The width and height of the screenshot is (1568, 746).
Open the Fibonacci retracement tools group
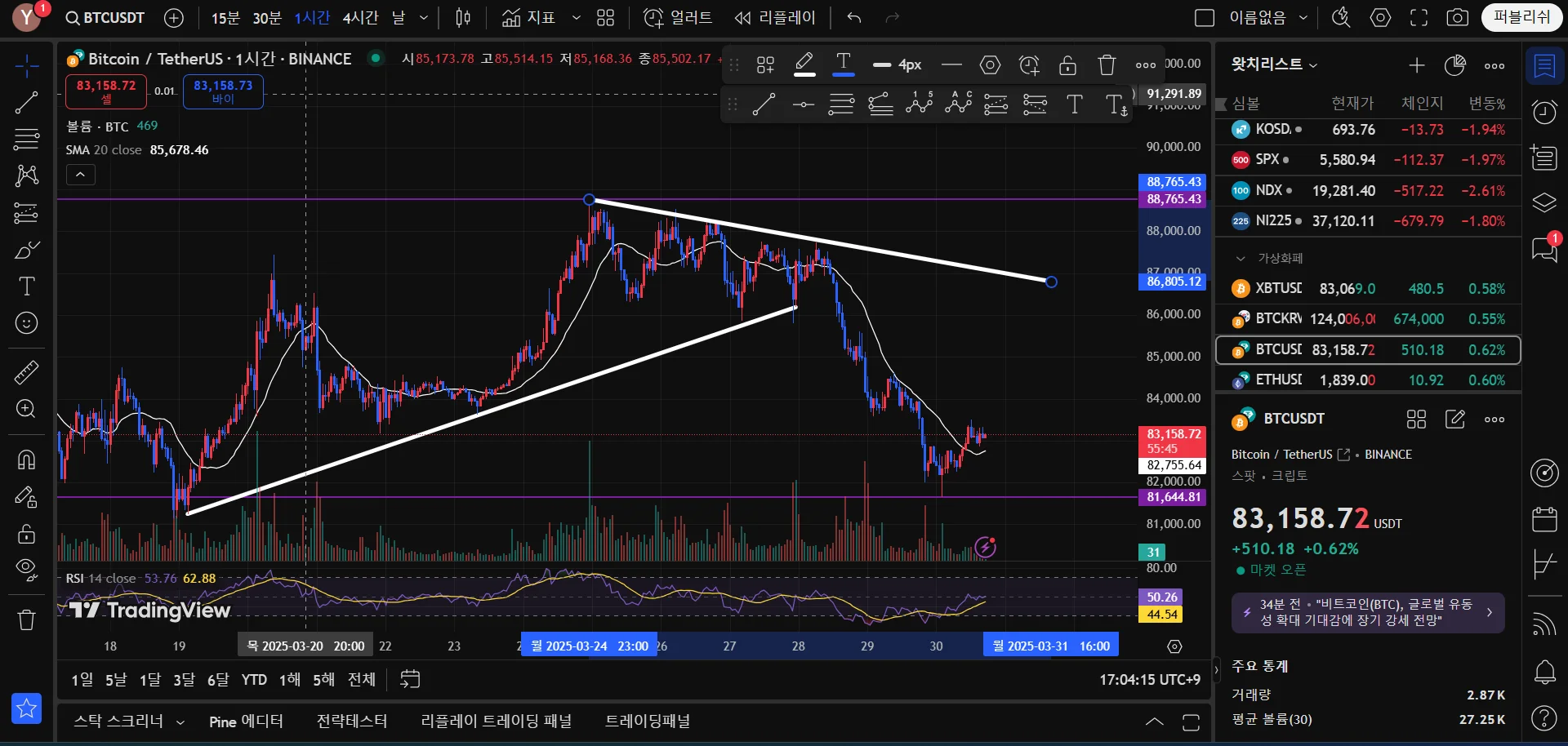(x=26, y=139)
